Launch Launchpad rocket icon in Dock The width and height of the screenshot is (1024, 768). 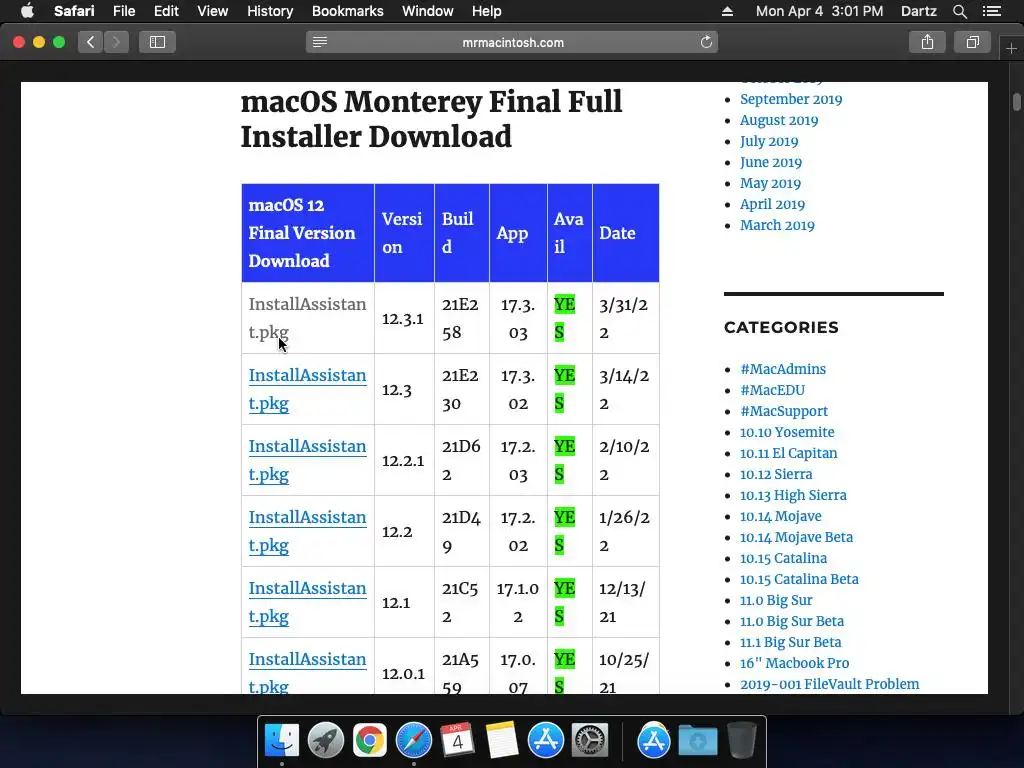(326, 741)
